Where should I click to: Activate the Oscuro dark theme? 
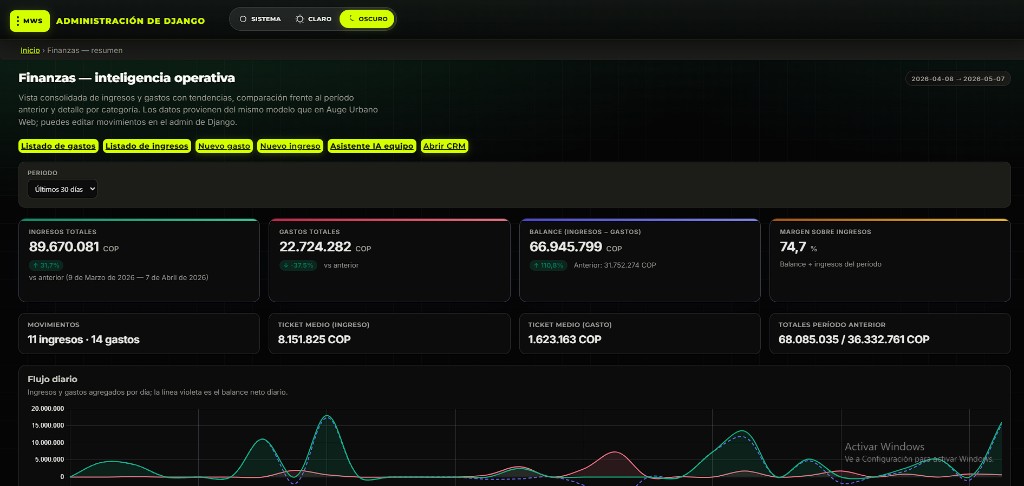[x=367, y=19]
